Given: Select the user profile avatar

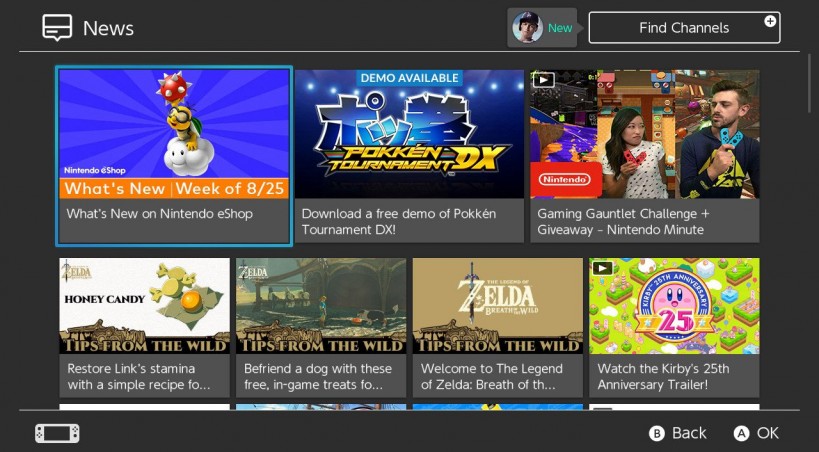Looking at the screenshot, I should (527, 28).
